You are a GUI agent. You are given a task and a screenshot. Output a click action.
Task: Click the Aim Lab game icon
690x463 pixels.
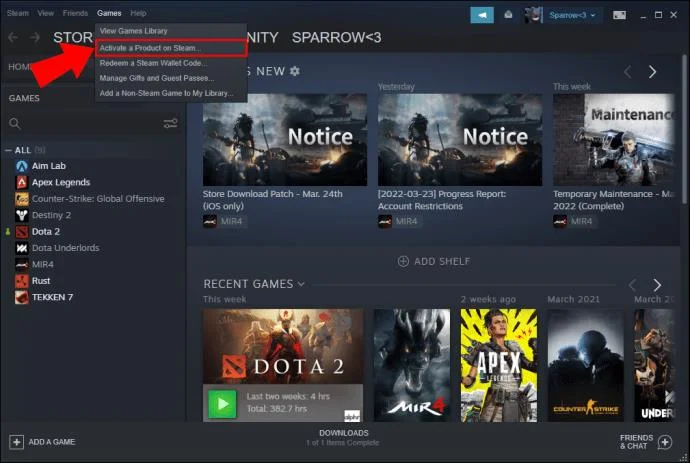click(x=22, y=166)
